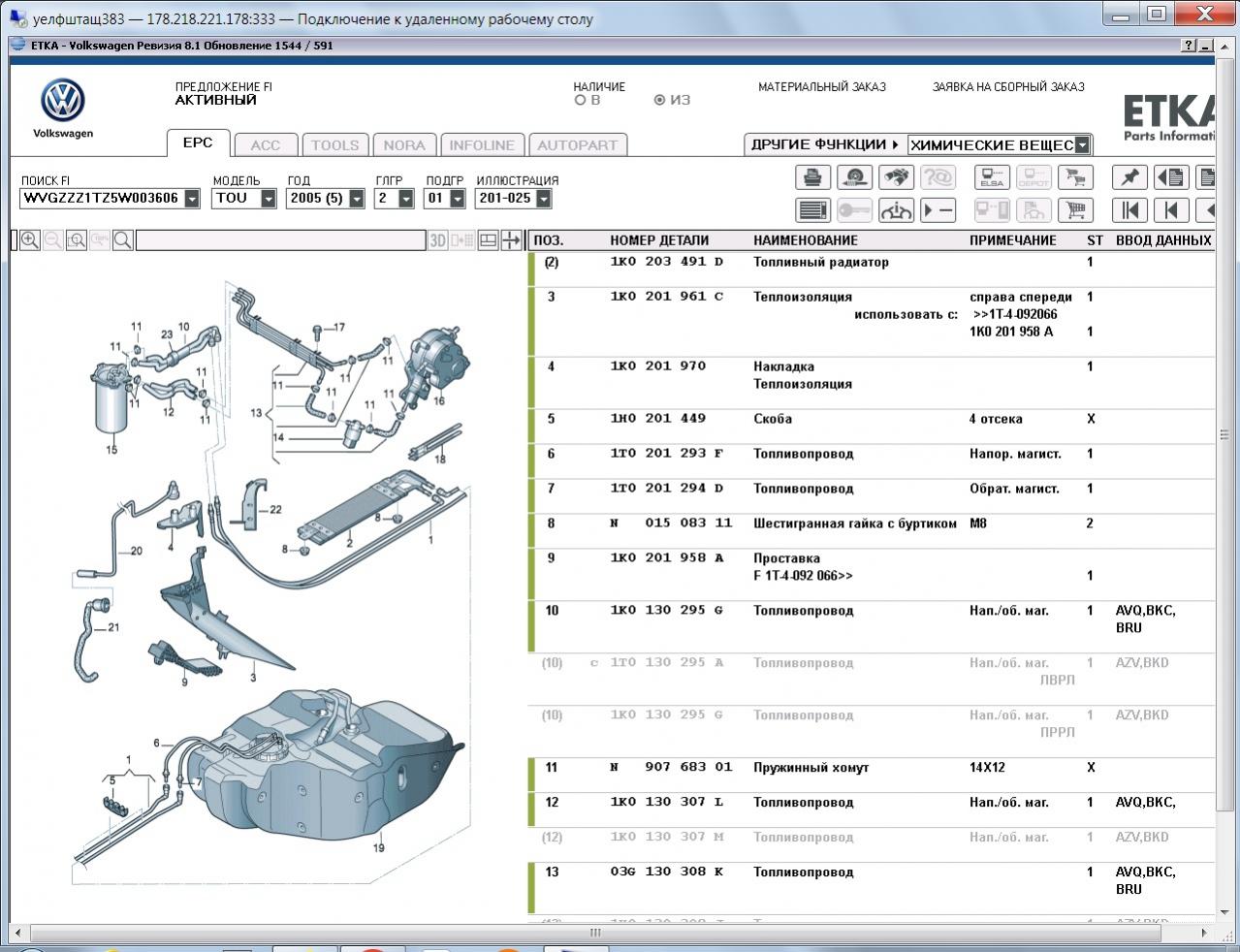Viewport: 1240px width, 952px height.
Task: Open the ГЛГР dropdown
Action: [406, 199]
